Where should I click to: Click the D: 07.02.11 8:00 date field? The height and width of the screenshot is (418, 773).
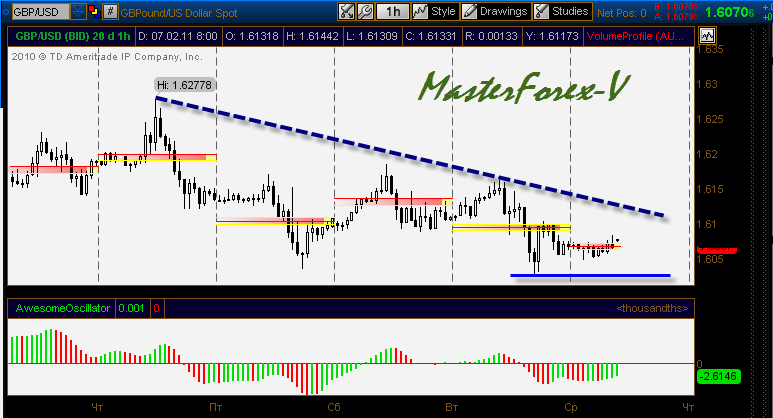tap(178, 36)
